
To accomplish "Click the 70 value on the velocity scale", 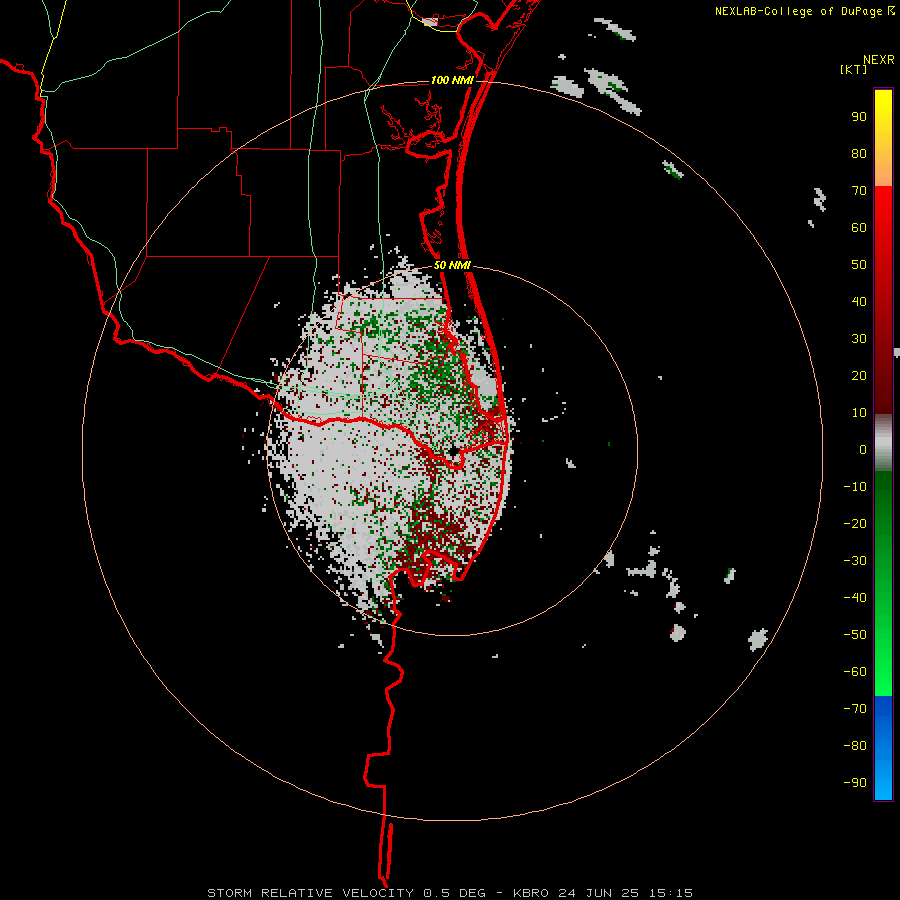I will 859,191.
